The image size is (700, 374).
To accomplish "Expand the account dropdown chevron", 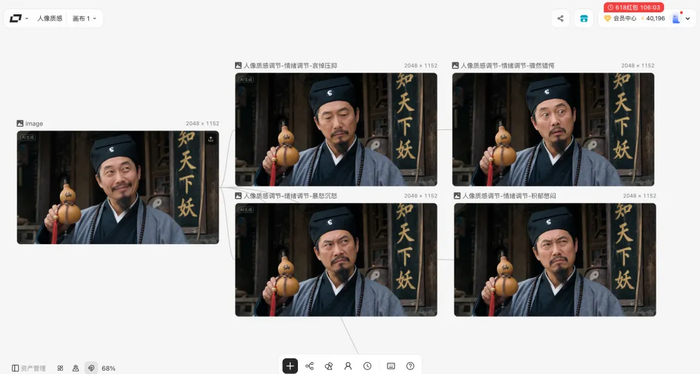I will (688, 19).
